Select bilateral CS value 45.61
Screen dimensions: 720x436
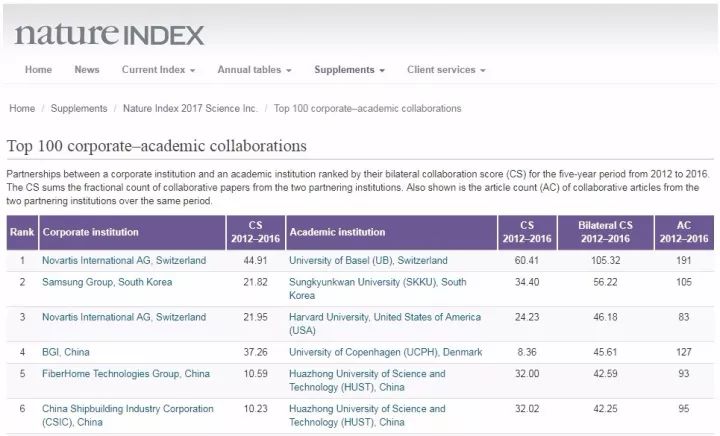[x=605, y=352]
